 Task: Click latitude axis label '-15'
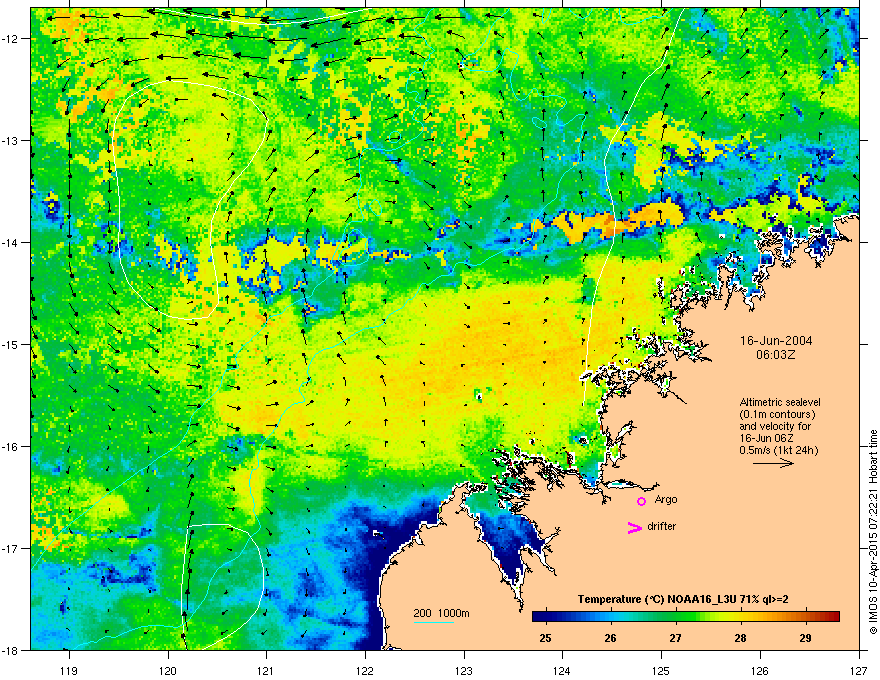pyautogui.click(x=11, y=344)
